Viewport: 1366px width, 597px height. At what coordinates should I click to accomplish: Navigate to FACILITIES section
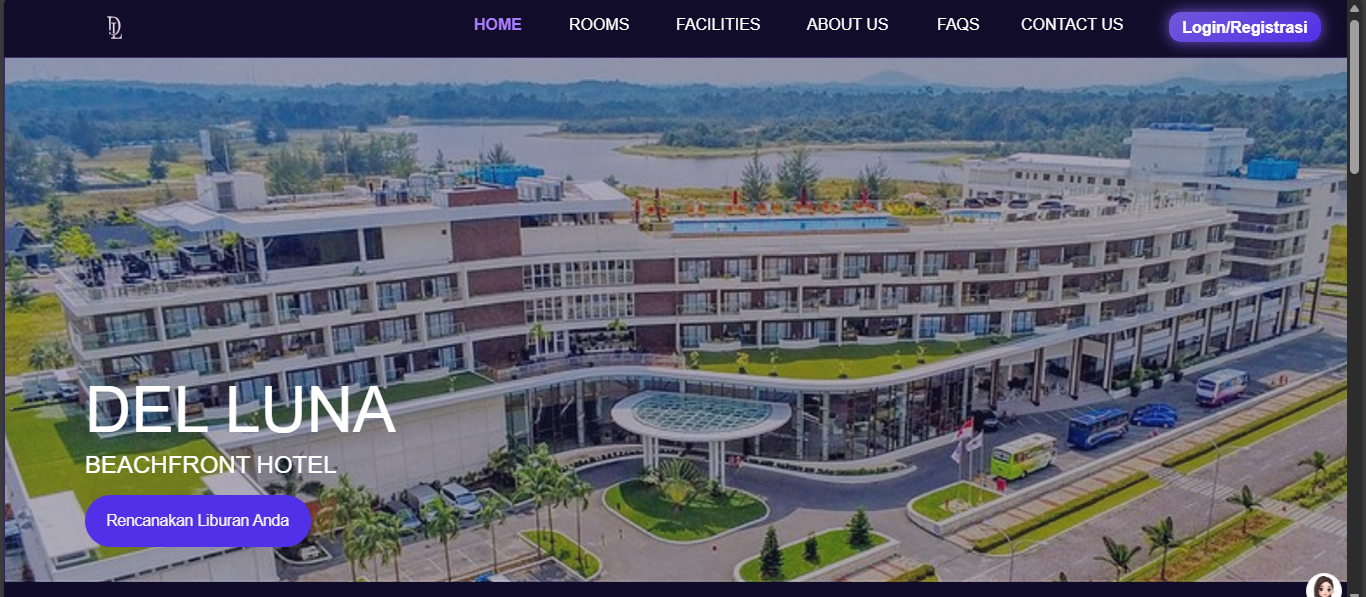tap(718, 25)
